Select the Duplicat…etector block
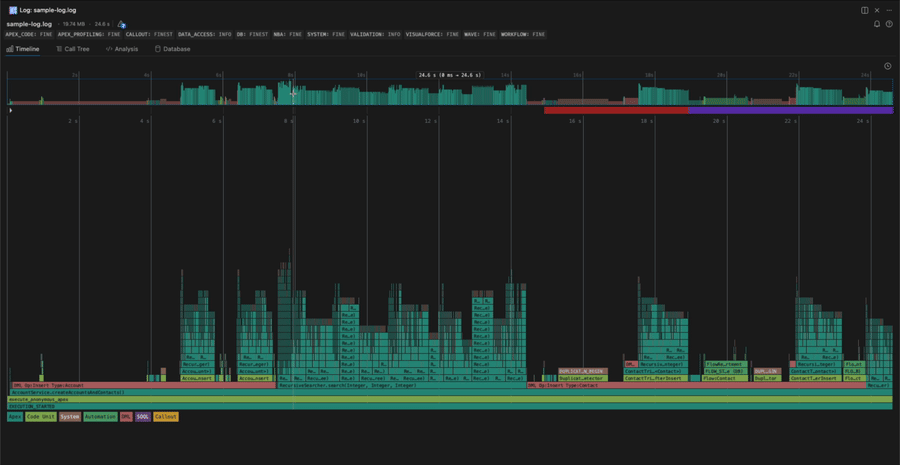The width and height of the screenshot is (900, 465). pos(583,378)
